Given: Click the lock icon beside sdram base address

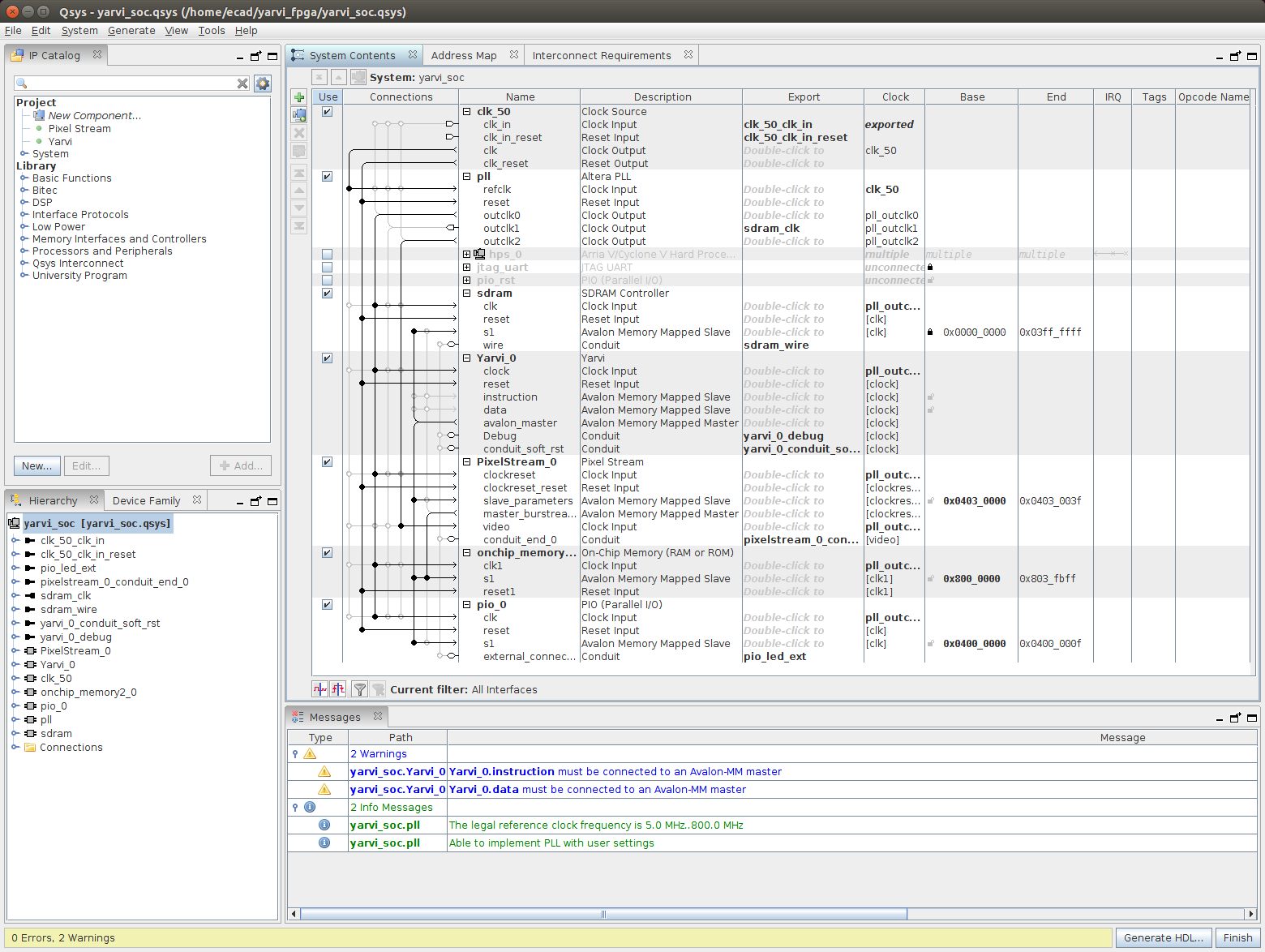Looking at the screenshot, I should click(930, 332).
